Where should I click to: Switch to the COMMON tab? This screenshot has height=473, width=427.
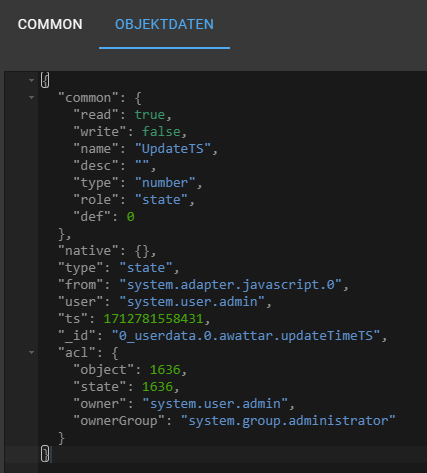coord(50,24)
